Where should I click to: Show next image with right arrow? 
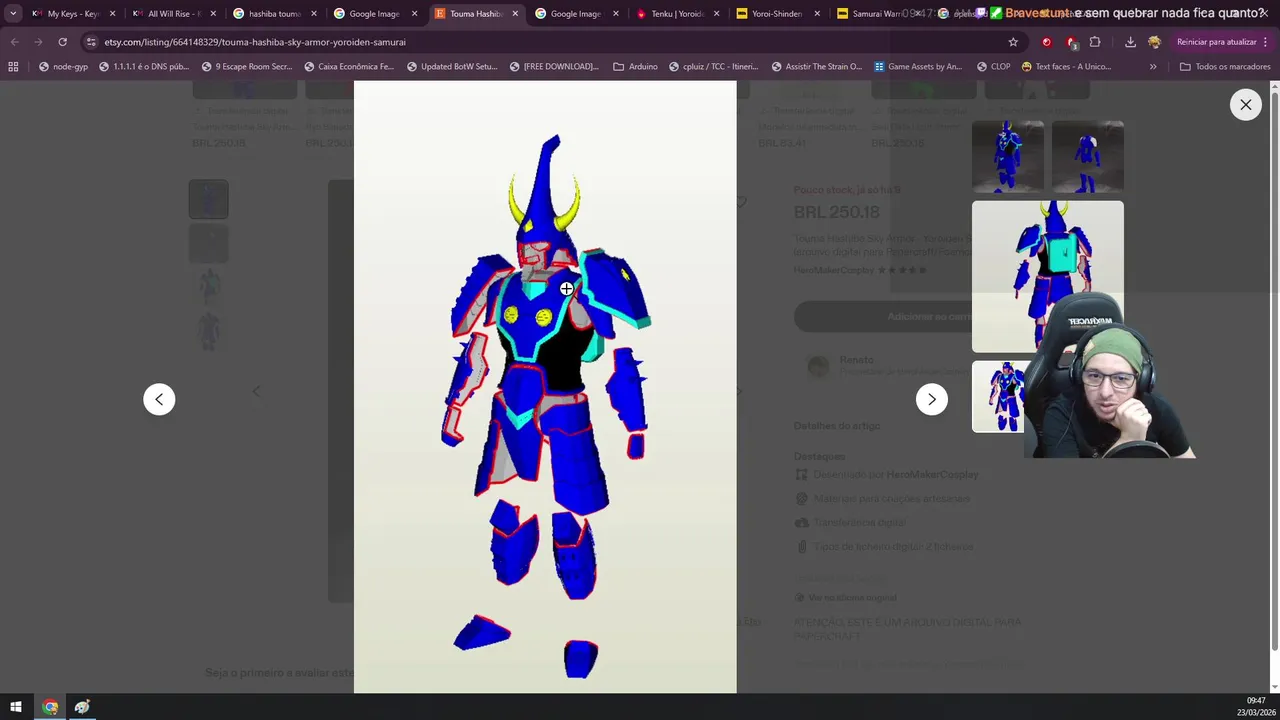point(932,399)
